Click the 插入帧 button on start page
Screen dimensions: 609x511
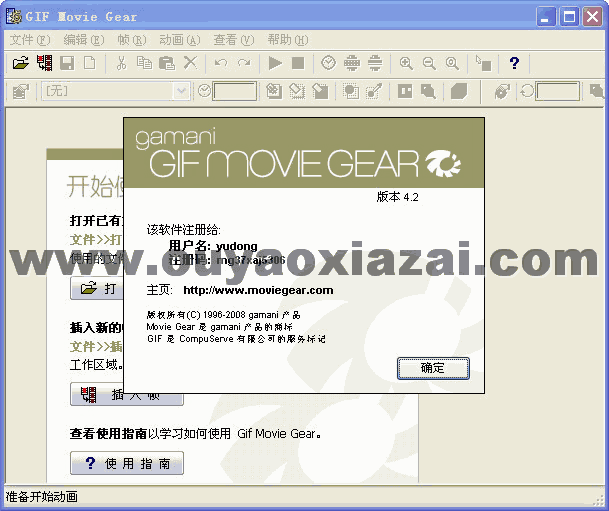(x=127, y=394)
